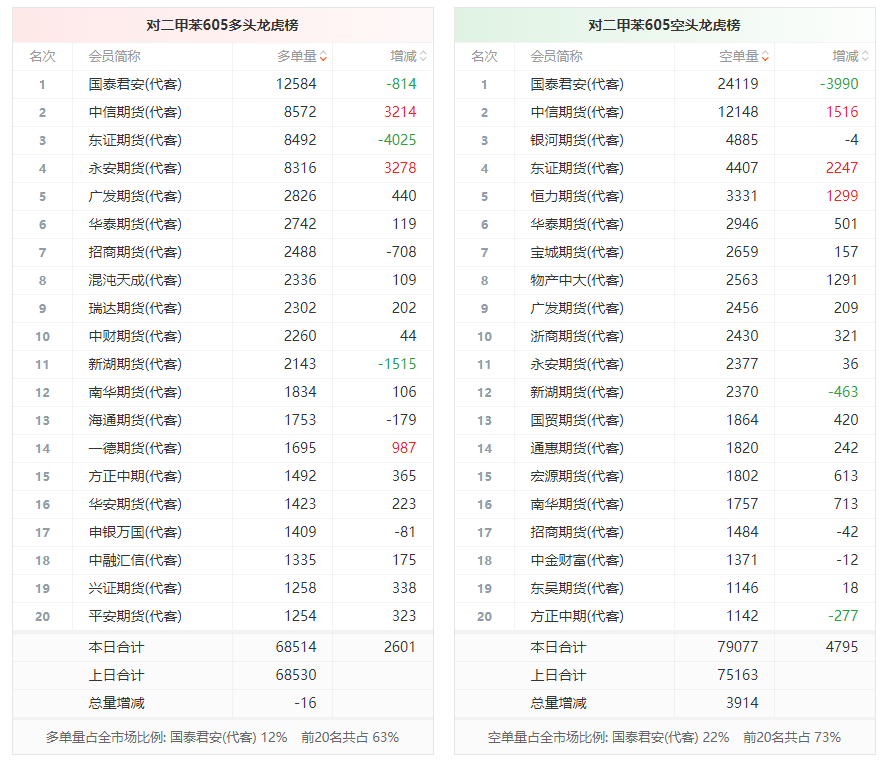This screenshot has height=761, width=883.
Task: Click long volume value 12584
Action: tap(296, 84)
